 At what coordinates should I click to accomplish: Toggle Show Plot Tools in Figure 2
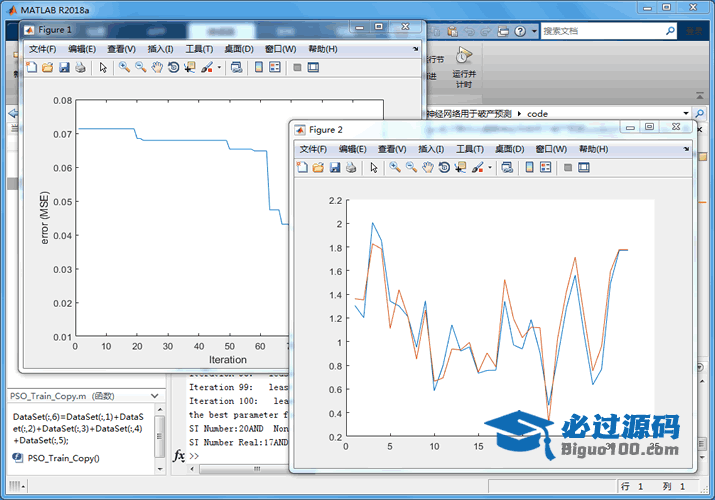(584, 168)
